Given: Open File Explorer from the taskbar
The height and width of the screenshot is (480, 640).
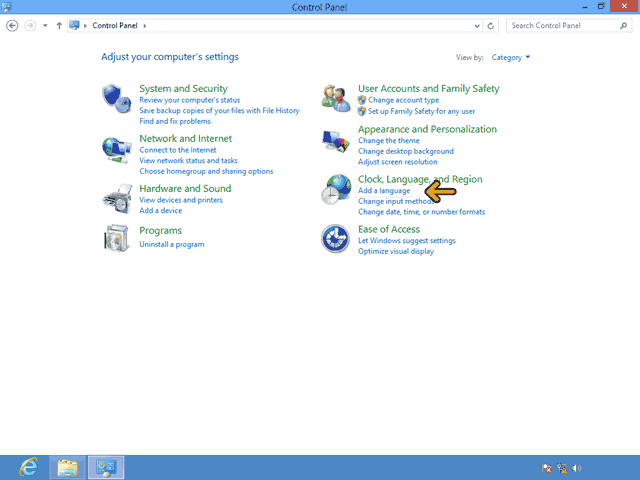Looking at the screenshot, I should [x=67, y=468].
